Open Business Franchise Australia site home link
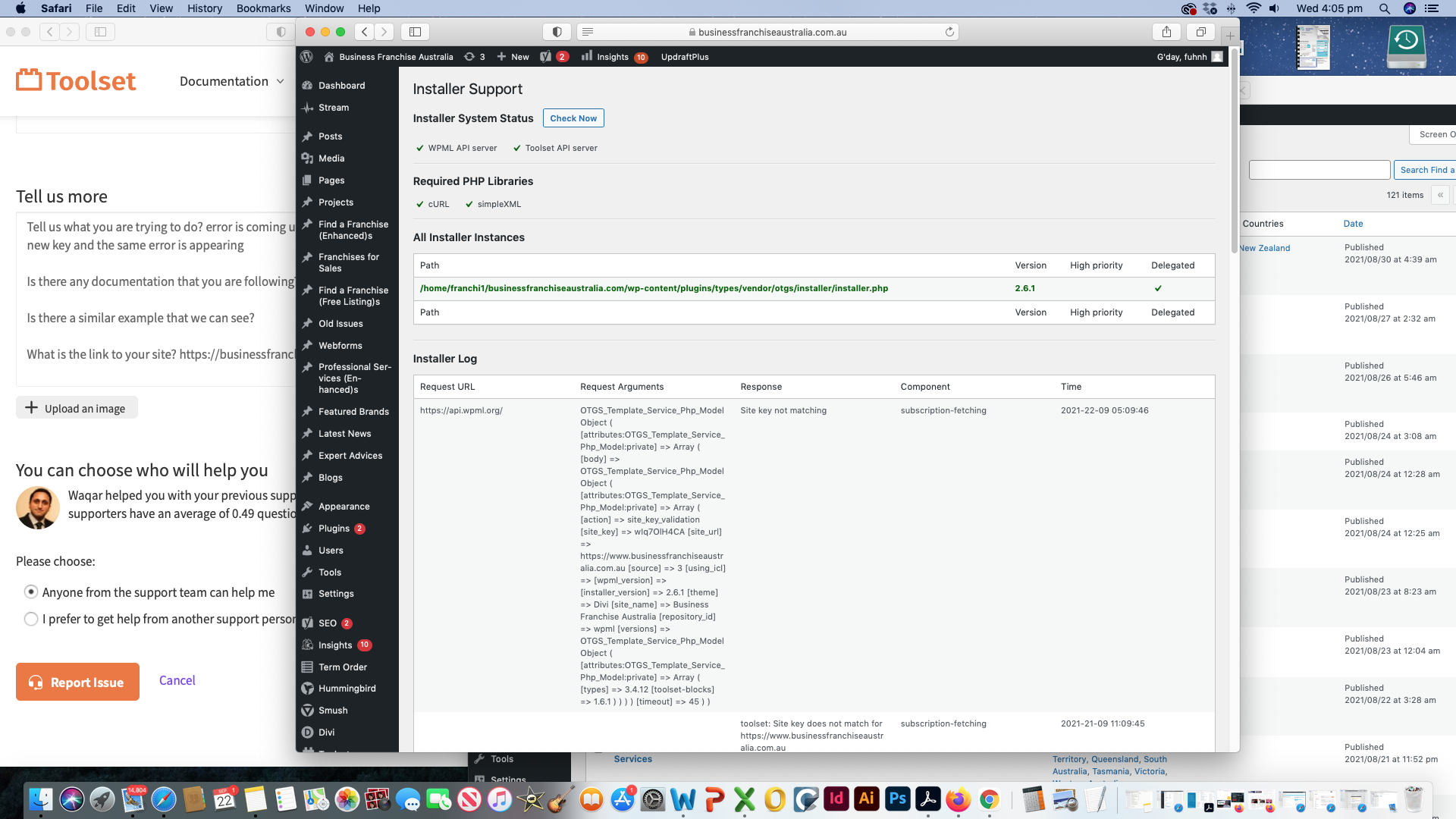Image resolution: width=1456 pixels, height=819 pixels. [388, 57]
